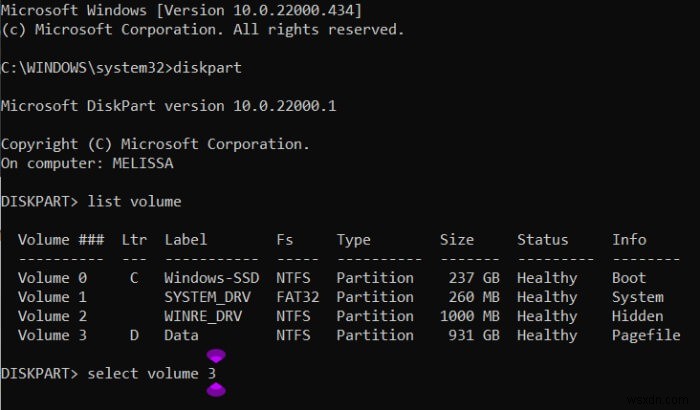This screenshot has width=700, height=410.
Task: Click the 931 GB size value
Action: coord(469,335)
